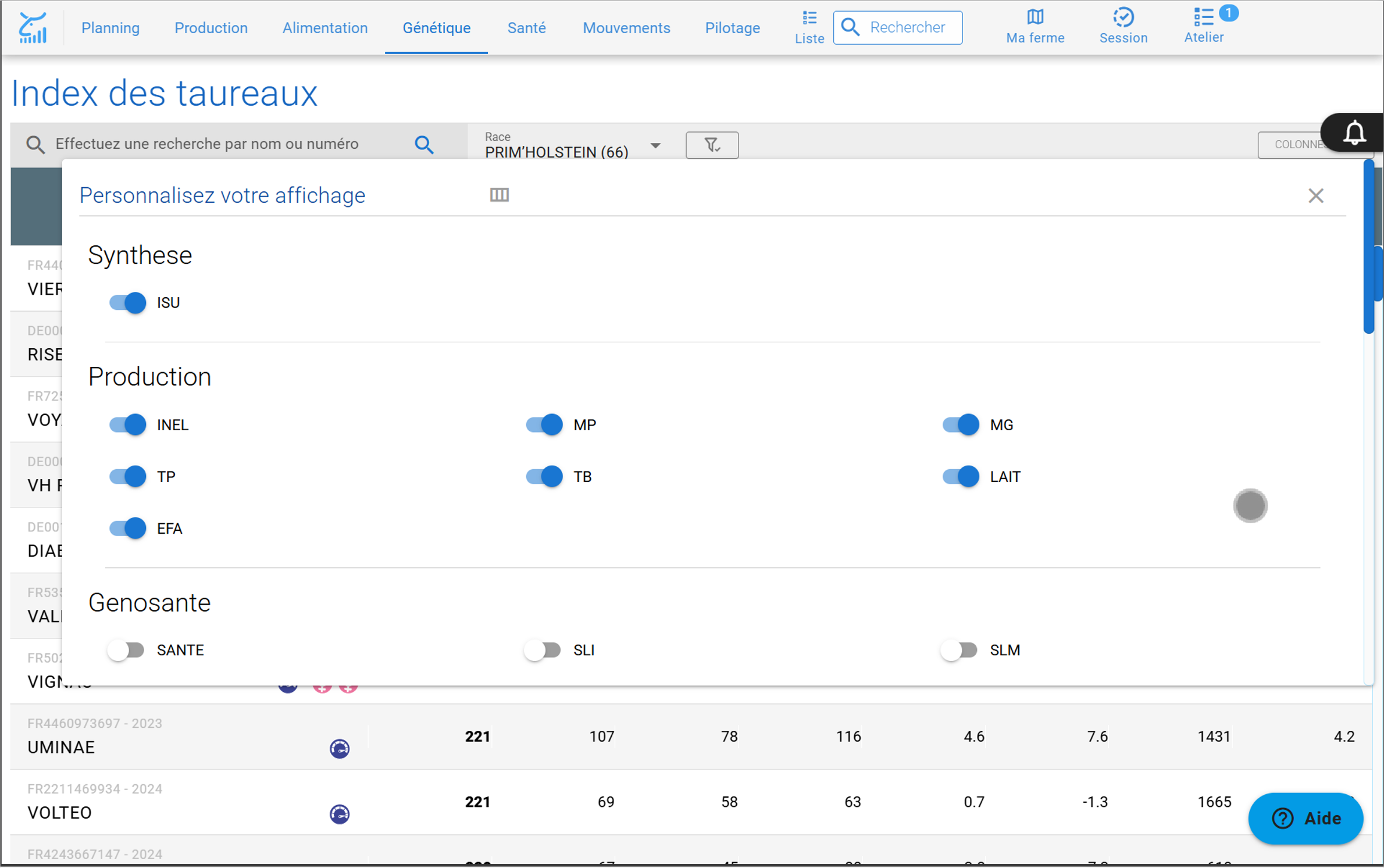
Task: Disable the TP toggle
Action: click(x=127, y=477)
